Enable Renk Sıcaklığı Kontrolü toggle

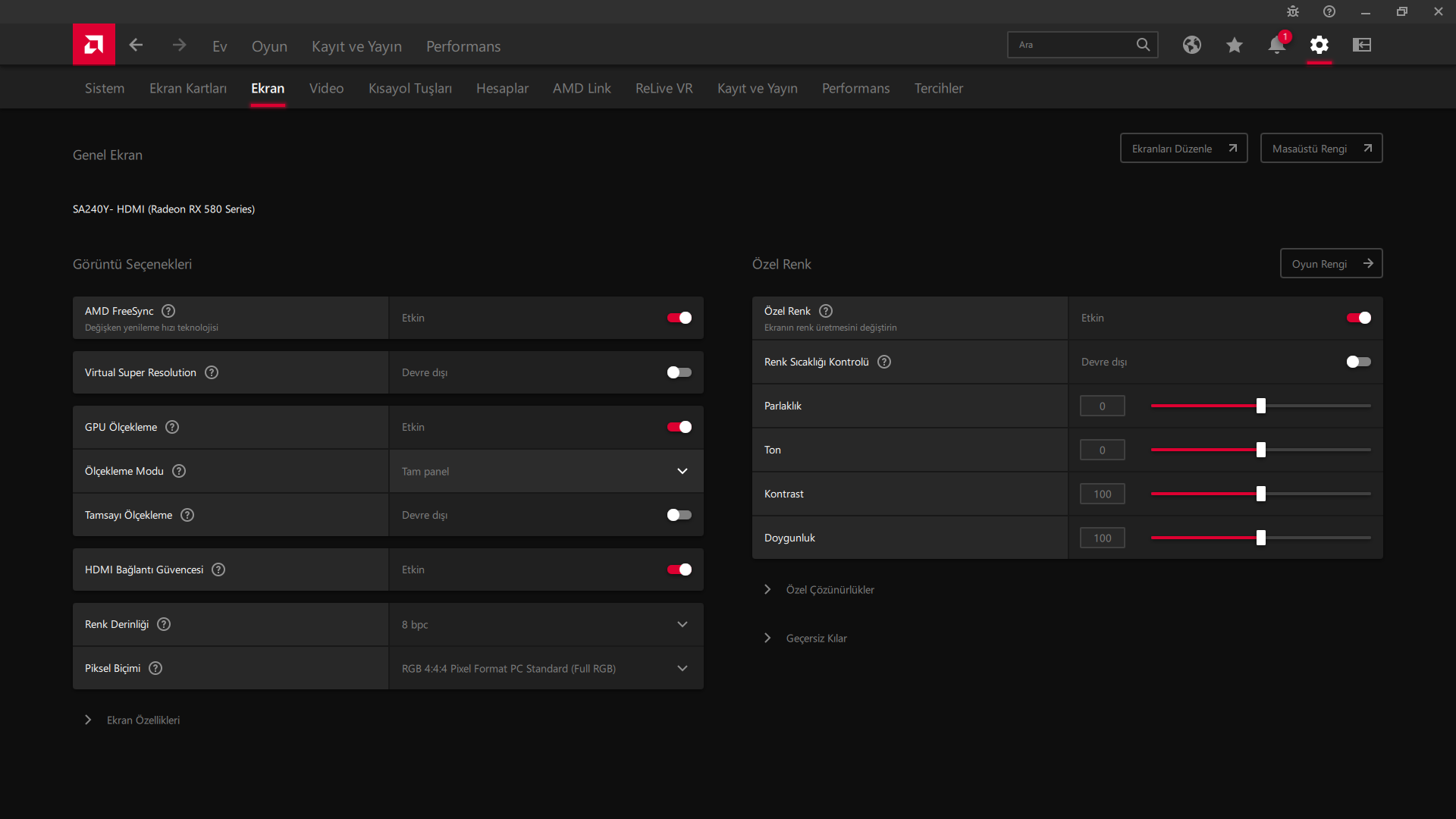click(1358, 362)
